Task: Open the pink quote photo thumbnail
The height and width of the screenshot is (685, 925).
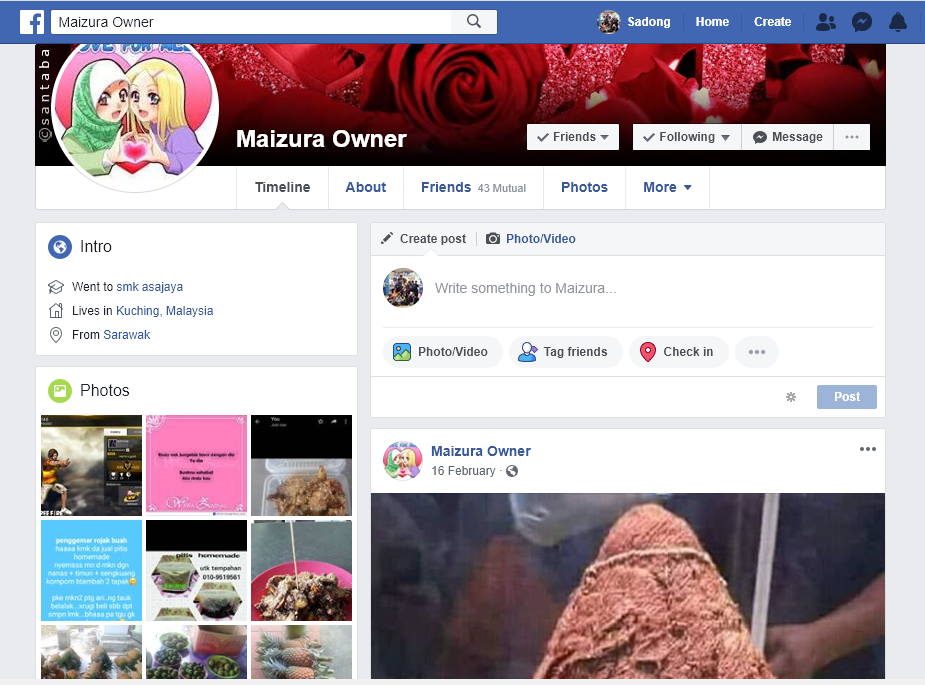Action: (x=196, y=465)
